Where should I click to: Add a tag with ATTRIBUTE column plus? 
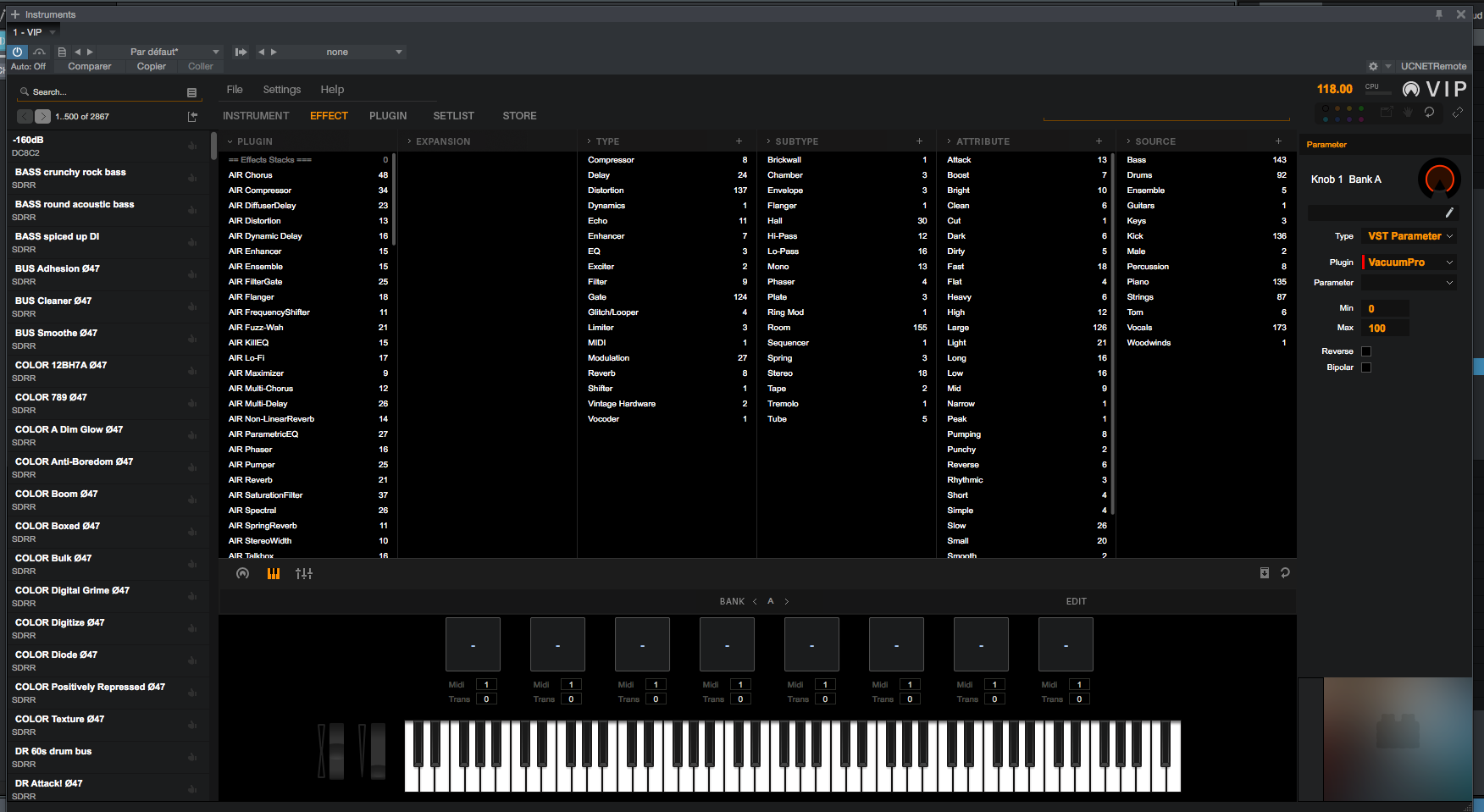point(1099,141)
